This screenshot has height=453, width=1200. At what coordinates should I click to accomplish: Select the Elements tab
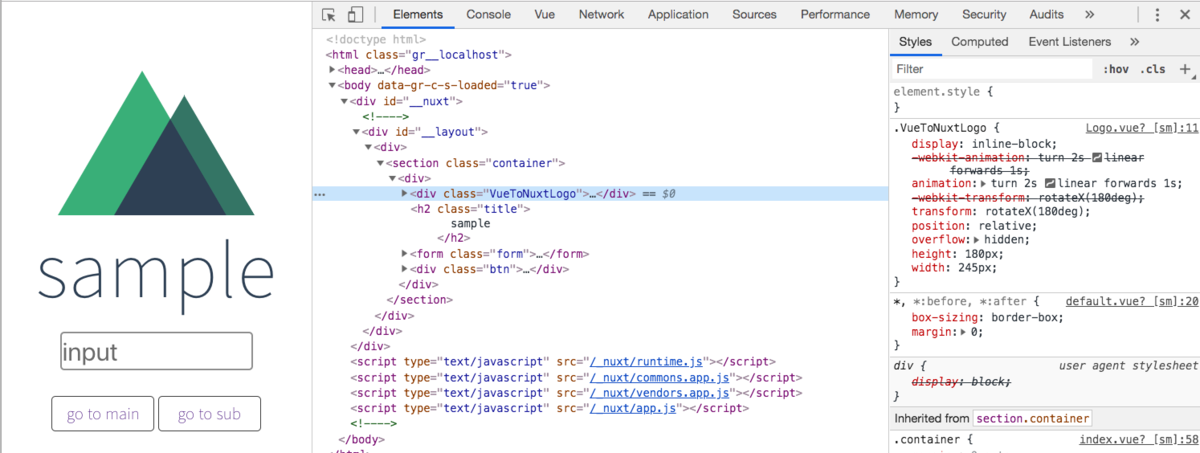pos(418,15)
